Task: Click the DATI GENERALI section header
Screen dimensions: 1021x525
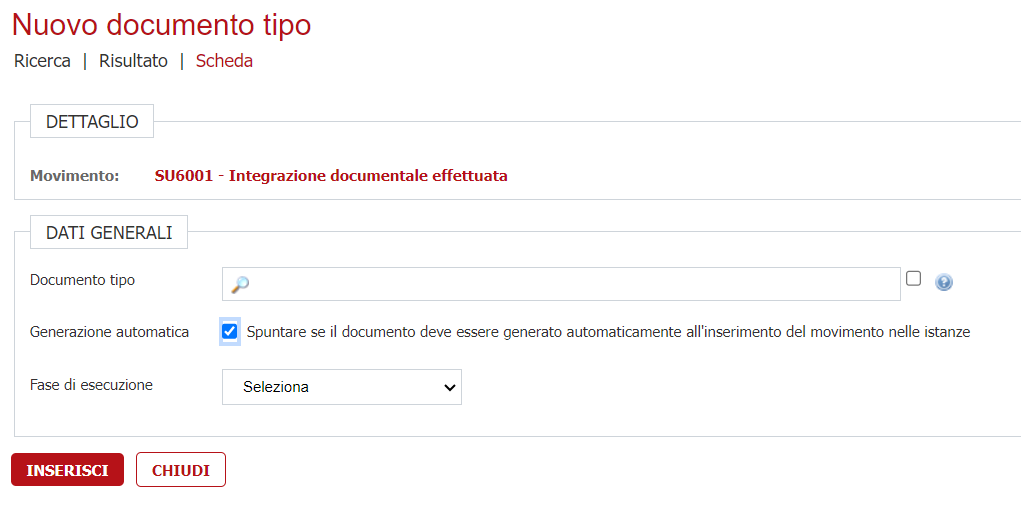Action: (109, 232)
